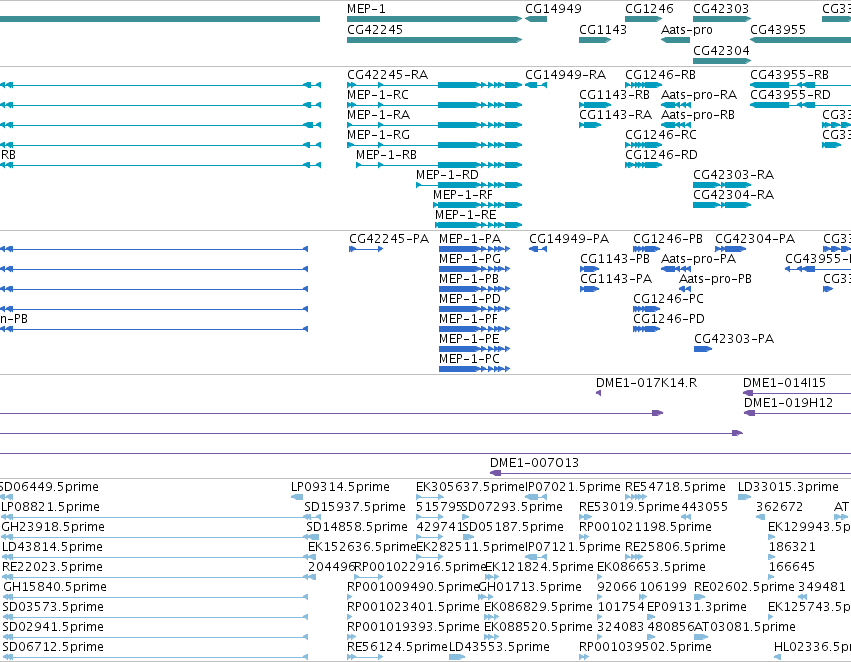
Task: Click protein CG1246-PC
Action: 646,309
